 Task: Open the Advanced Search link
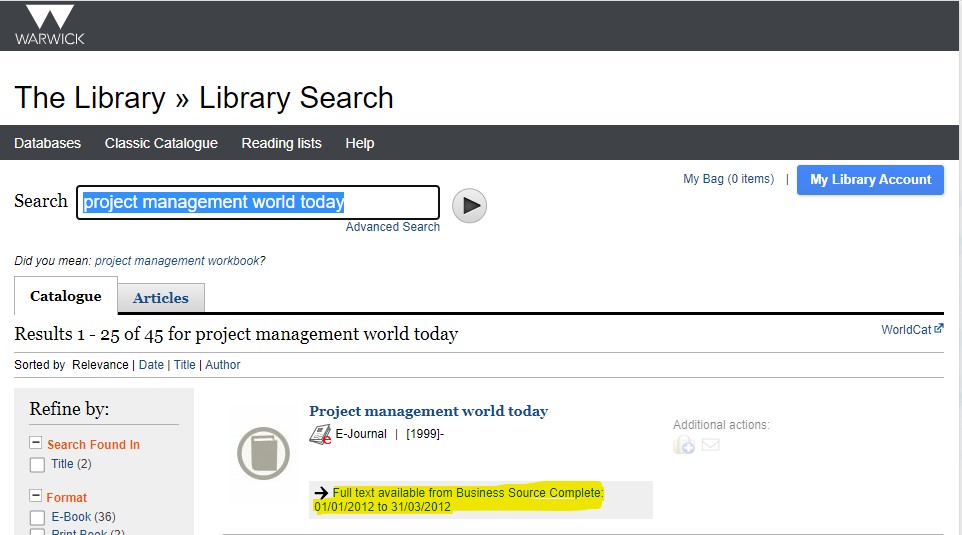point(392,227)
